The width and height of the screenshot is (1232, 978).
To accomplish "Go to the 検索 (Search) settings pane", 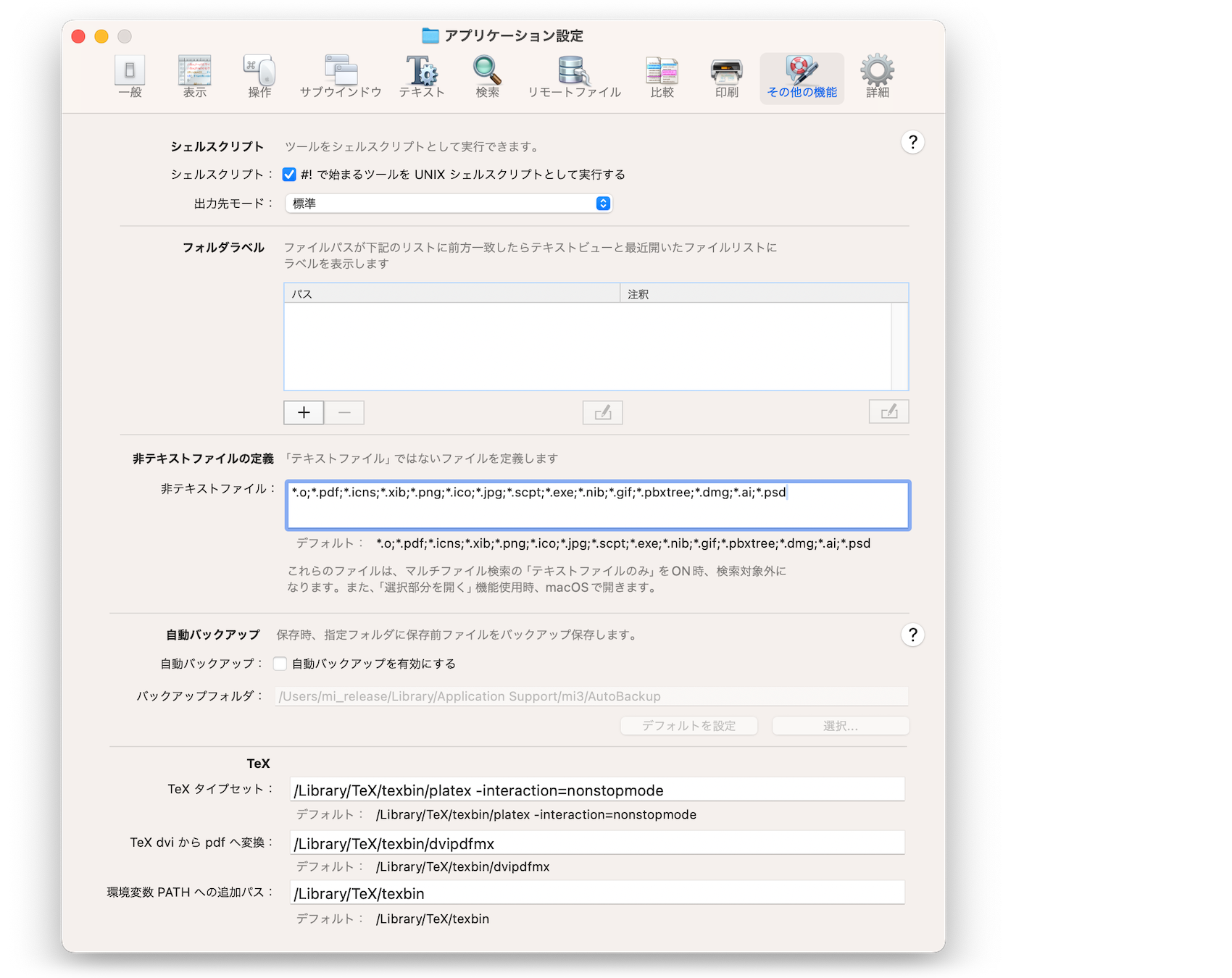I will pos(487,77).
